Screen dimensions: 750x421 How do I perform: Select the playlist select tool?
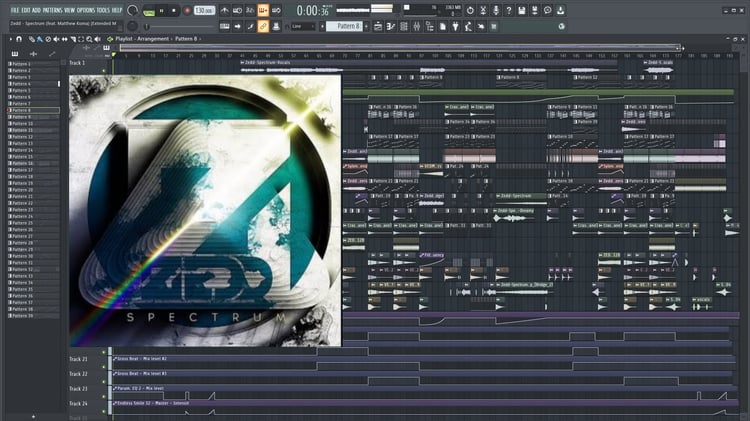[x=81, y=39]
